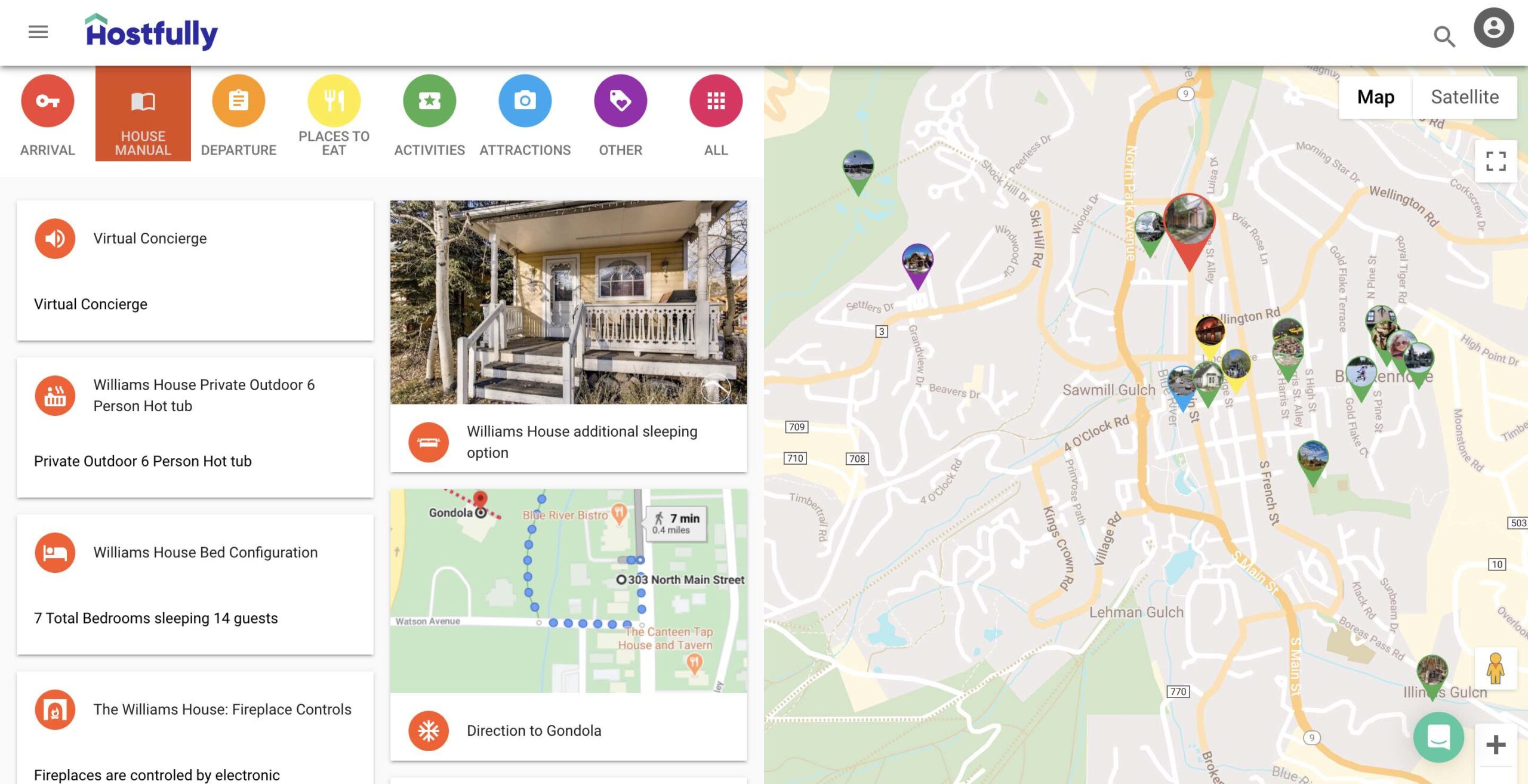
Task: Click the Departure category icon
Action: [238, 100]
